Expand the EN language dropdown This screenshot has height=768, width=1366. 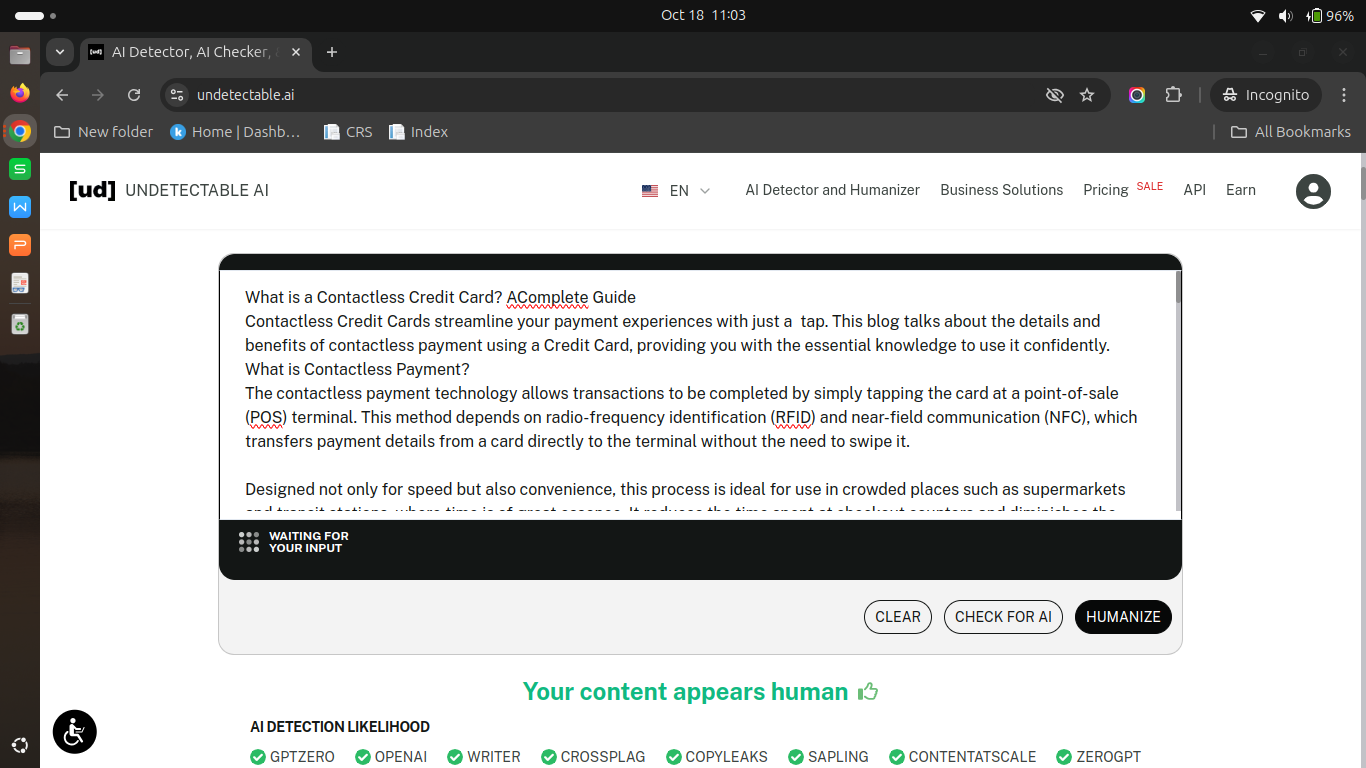[x=678, y=190]
